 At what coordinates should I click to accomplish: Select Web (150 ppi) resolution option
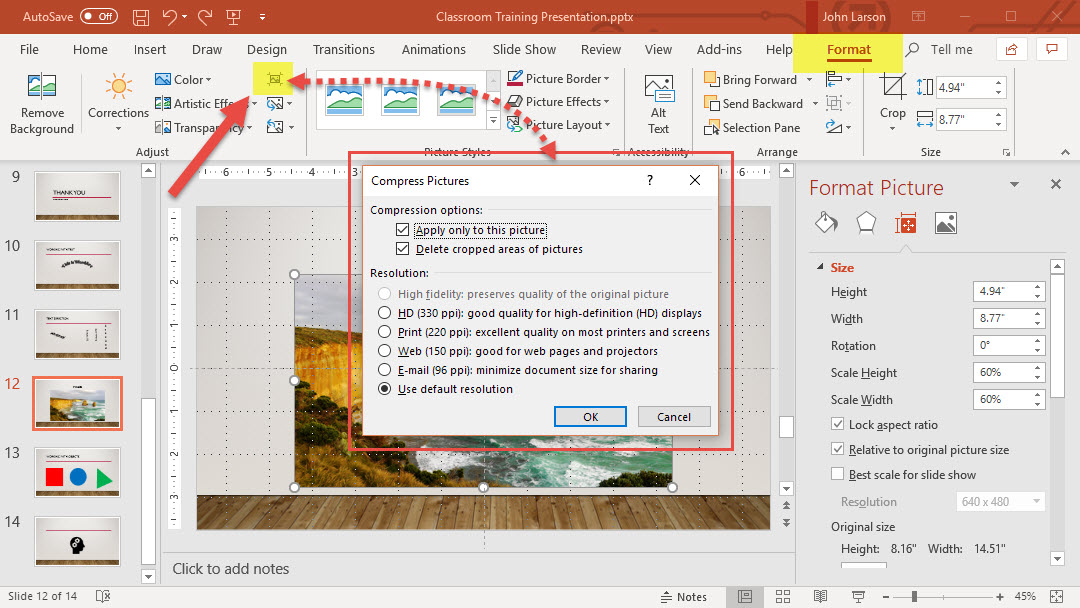(385, 351)
